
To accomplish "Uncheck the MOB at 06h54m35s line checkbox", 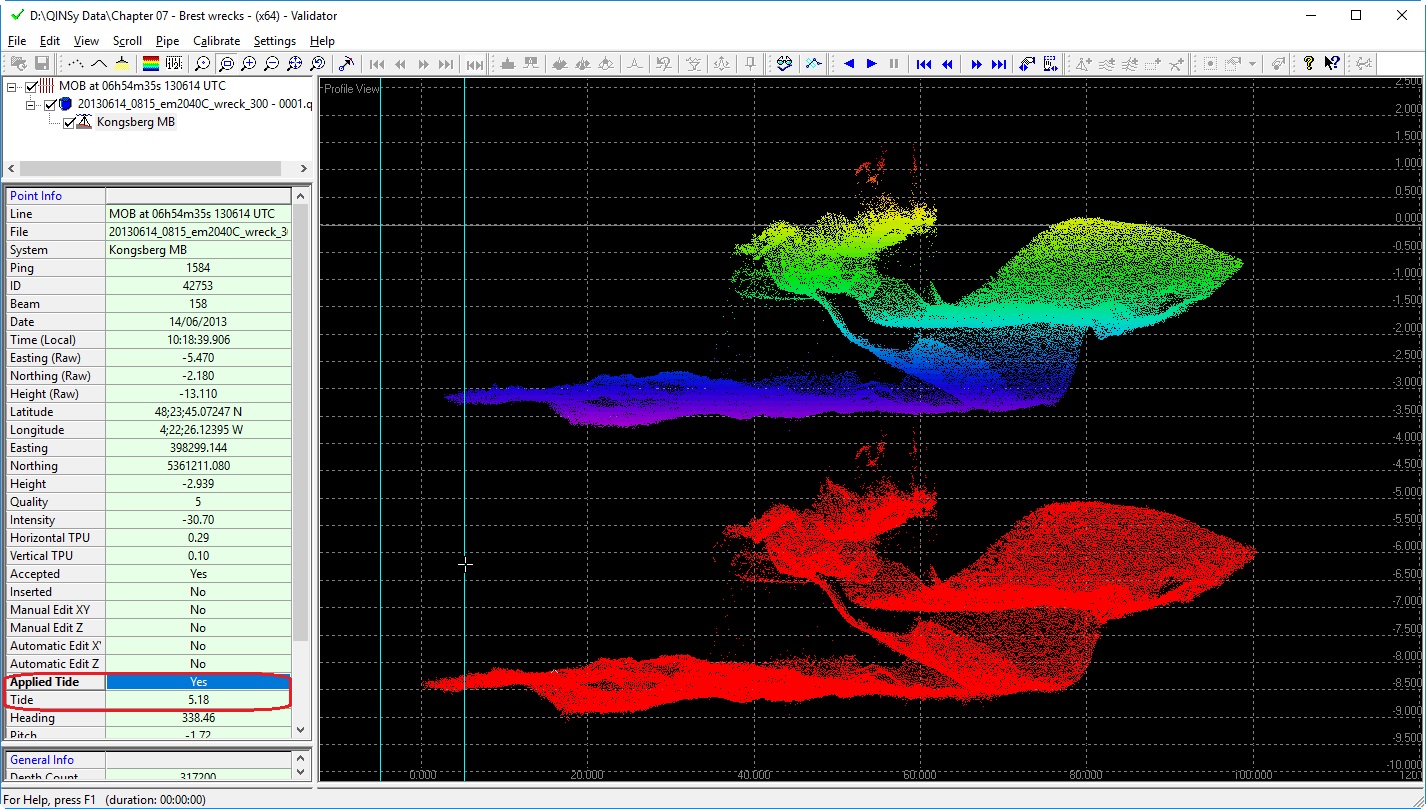I will coord(33,87).
